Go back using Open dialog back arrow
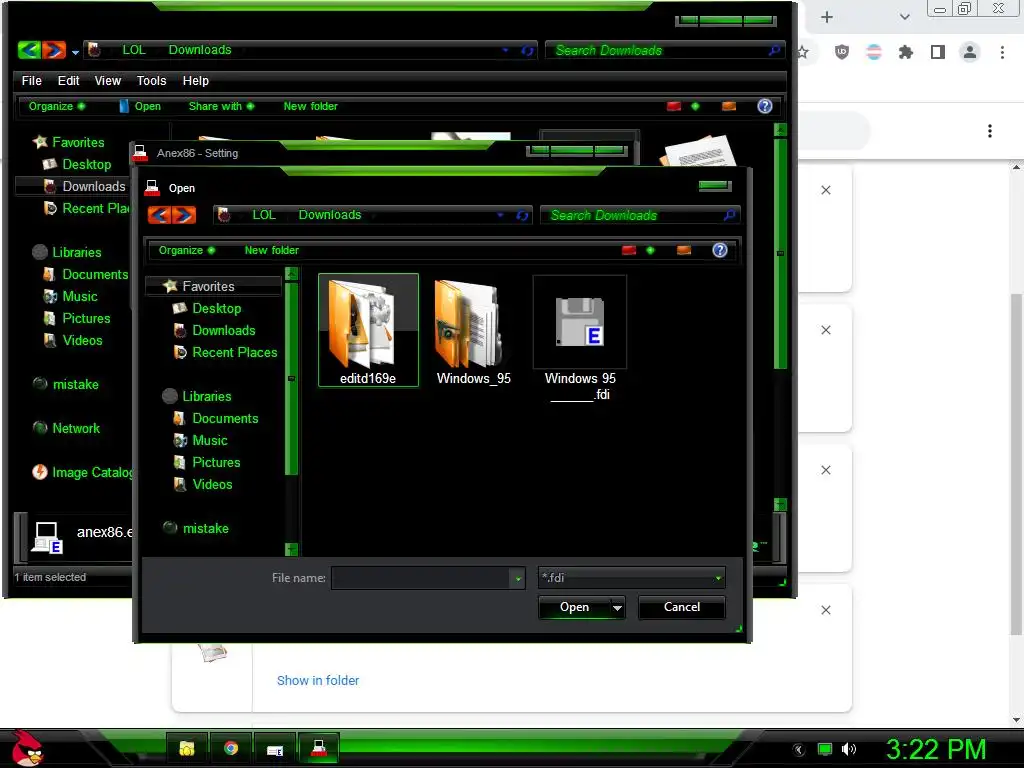The image size is (1024, 768). pyautogui.click(x=160, y=215)
